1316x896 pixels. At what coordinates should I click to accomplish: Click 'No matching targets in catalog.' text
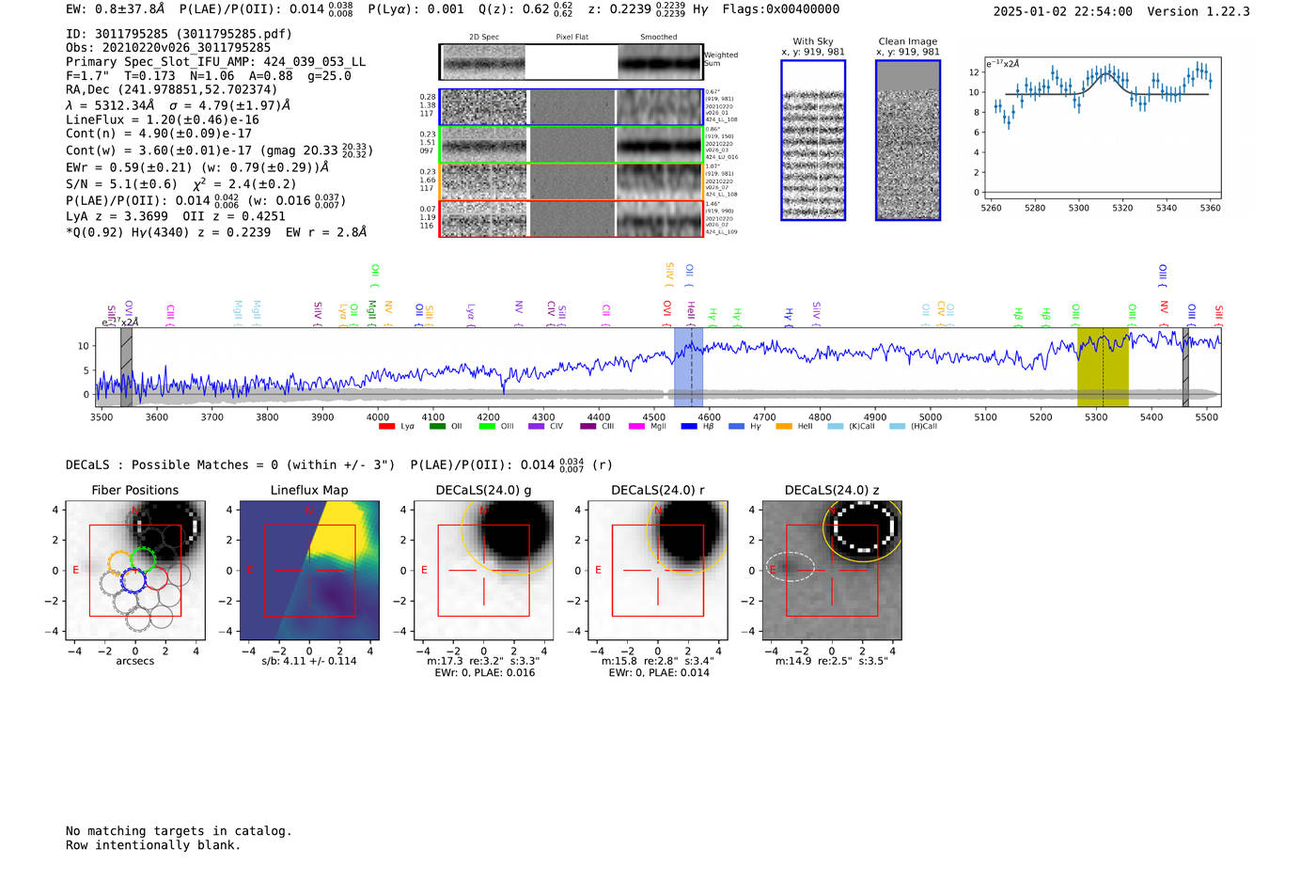179,831
